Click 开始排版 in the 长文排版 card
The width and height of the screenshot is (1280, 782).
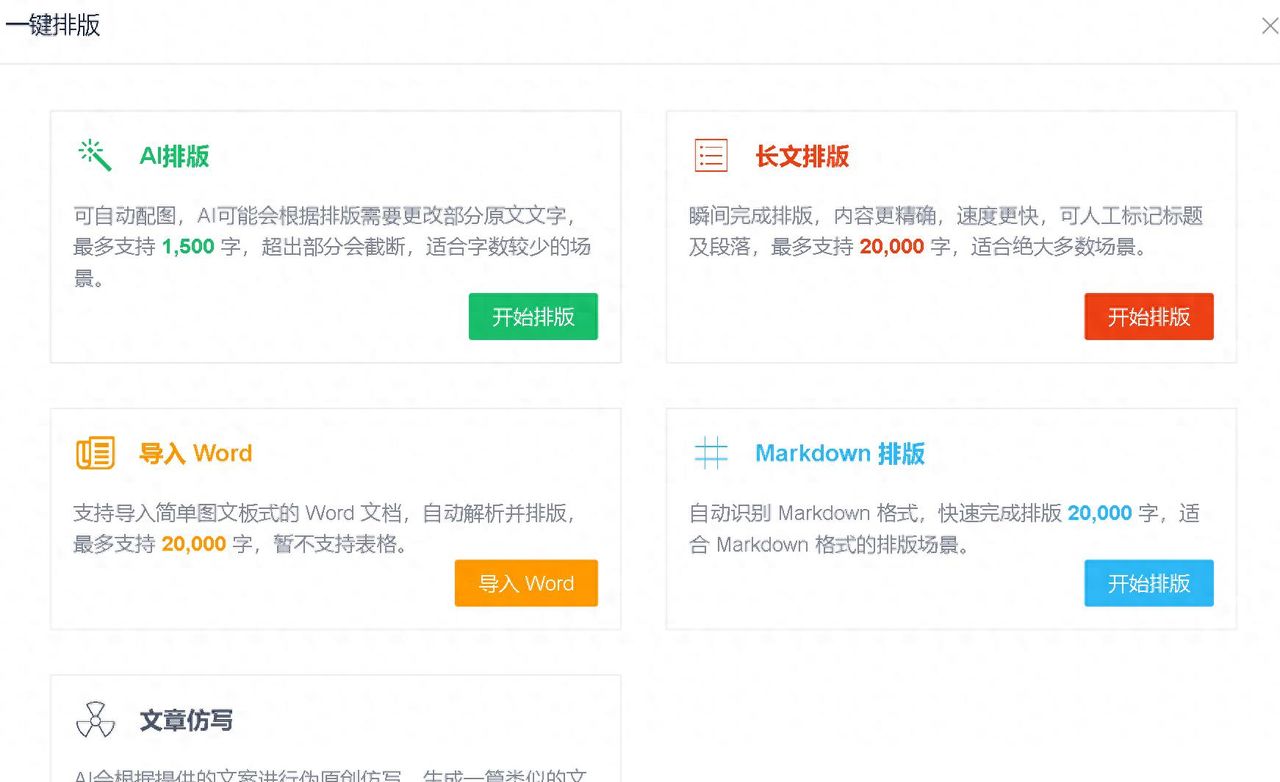pos(1149,315)
